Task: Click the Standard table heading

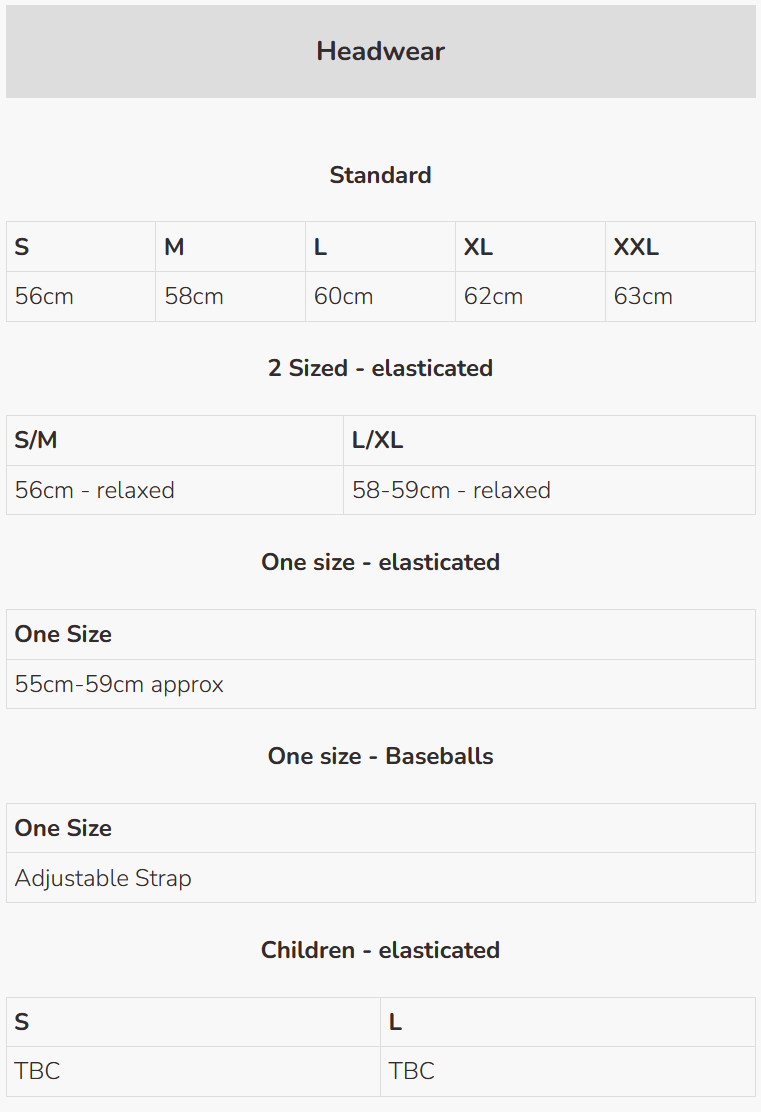Action: point(380,175)
